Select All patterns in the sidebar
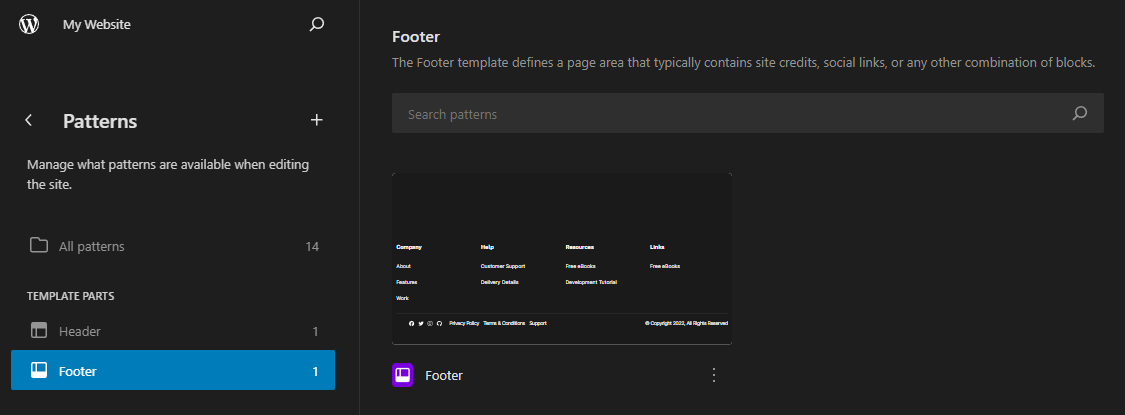 point(92,246)
